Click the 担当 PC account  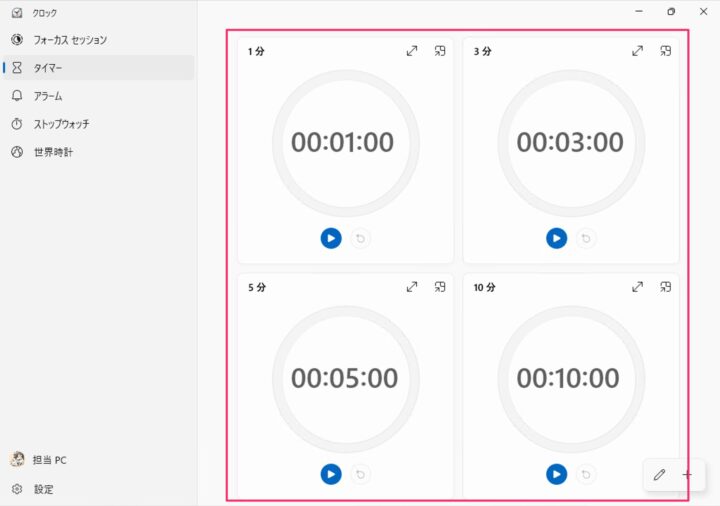(x=48, y=460)
